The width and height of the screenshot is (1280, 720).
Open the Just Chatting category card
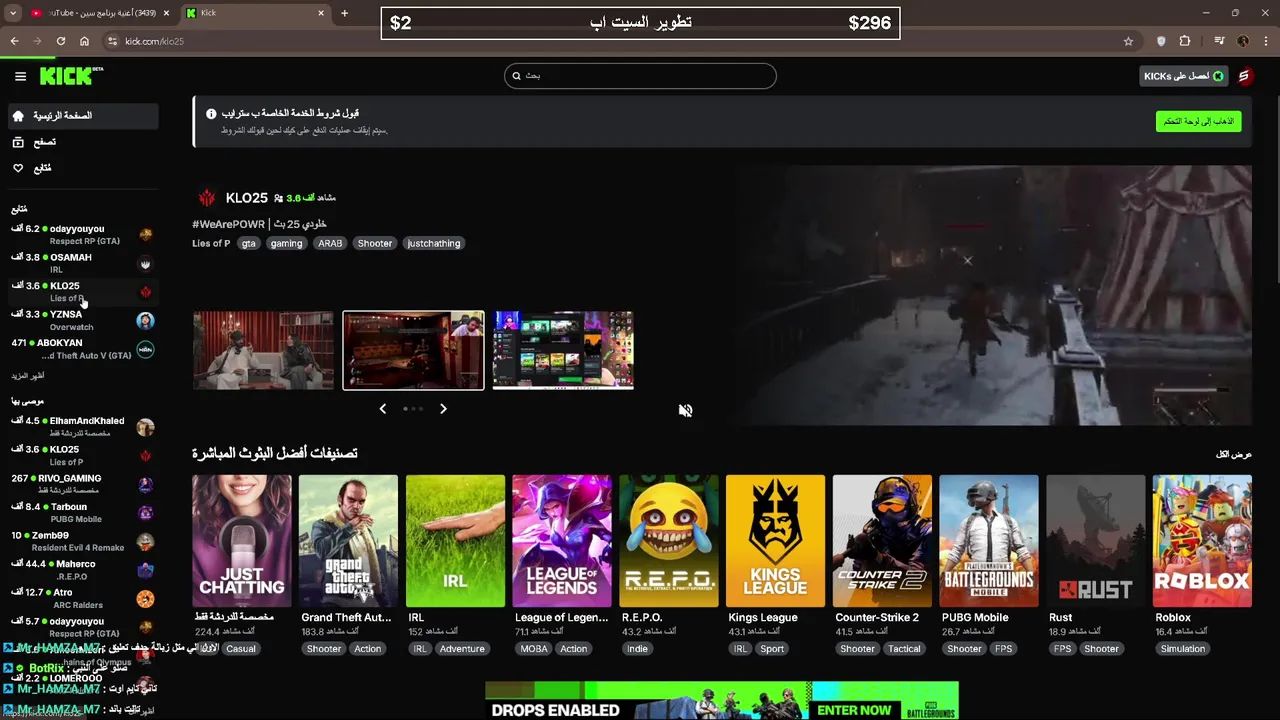click(241, 541)
